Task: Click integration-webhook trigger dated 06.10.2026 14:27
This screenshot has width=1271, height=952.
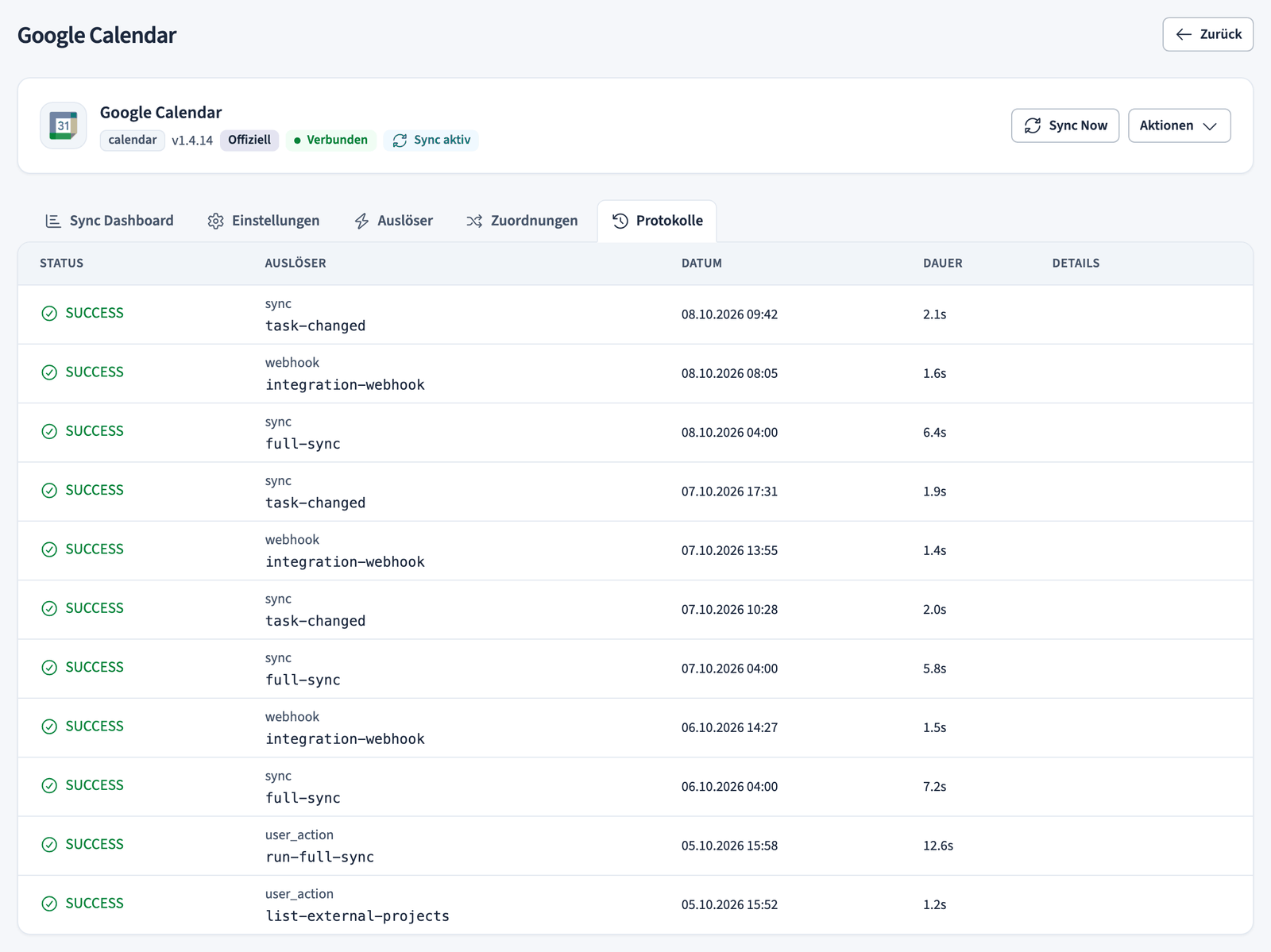Action: pos(345,739)
